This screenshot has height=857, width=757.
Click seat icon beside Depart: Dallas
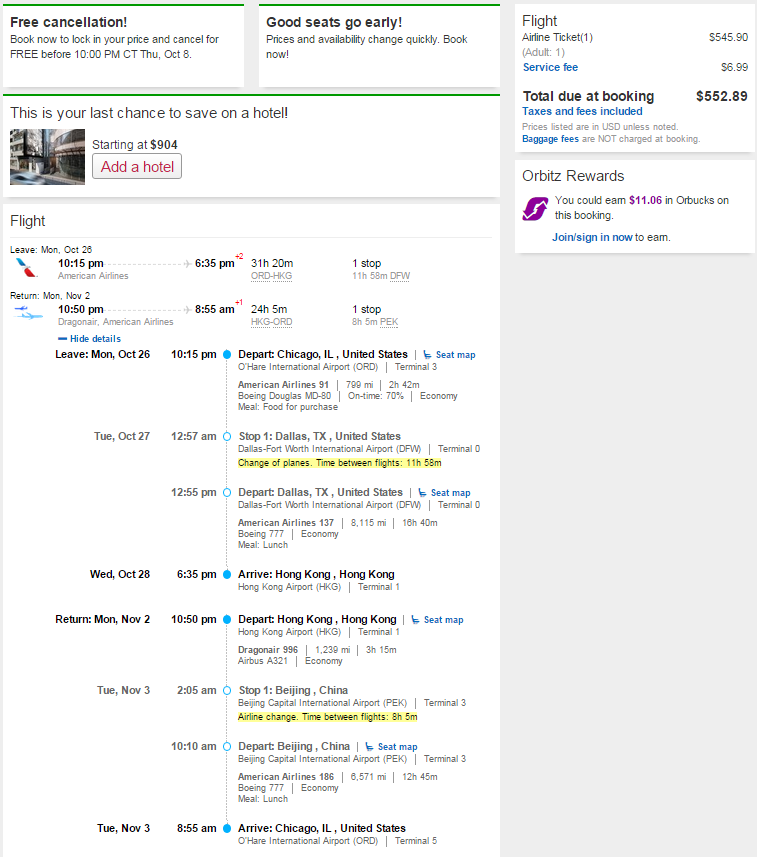422,493
